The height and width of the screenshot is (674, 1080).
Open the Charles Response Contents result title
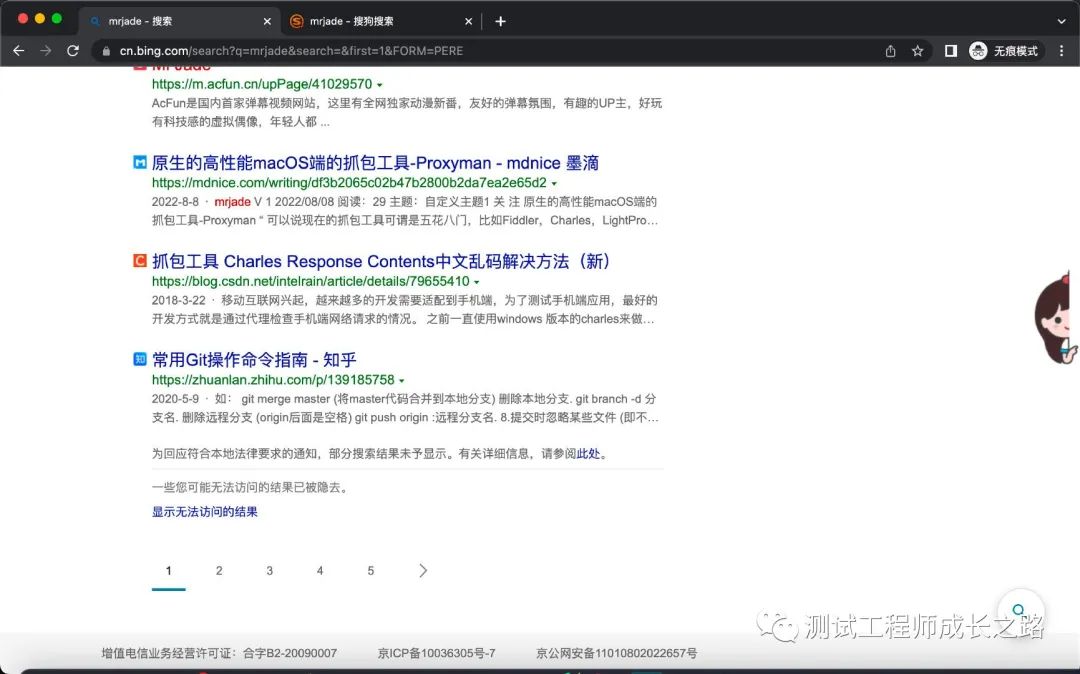pos(382,262)
